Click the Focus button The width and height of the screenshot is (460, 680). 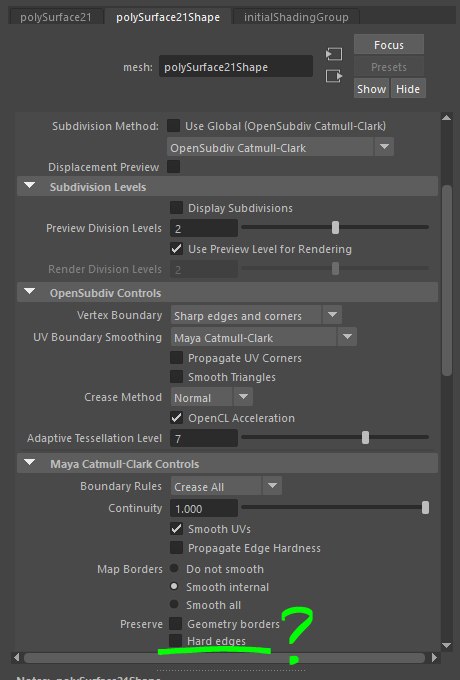tap(389, 45)
